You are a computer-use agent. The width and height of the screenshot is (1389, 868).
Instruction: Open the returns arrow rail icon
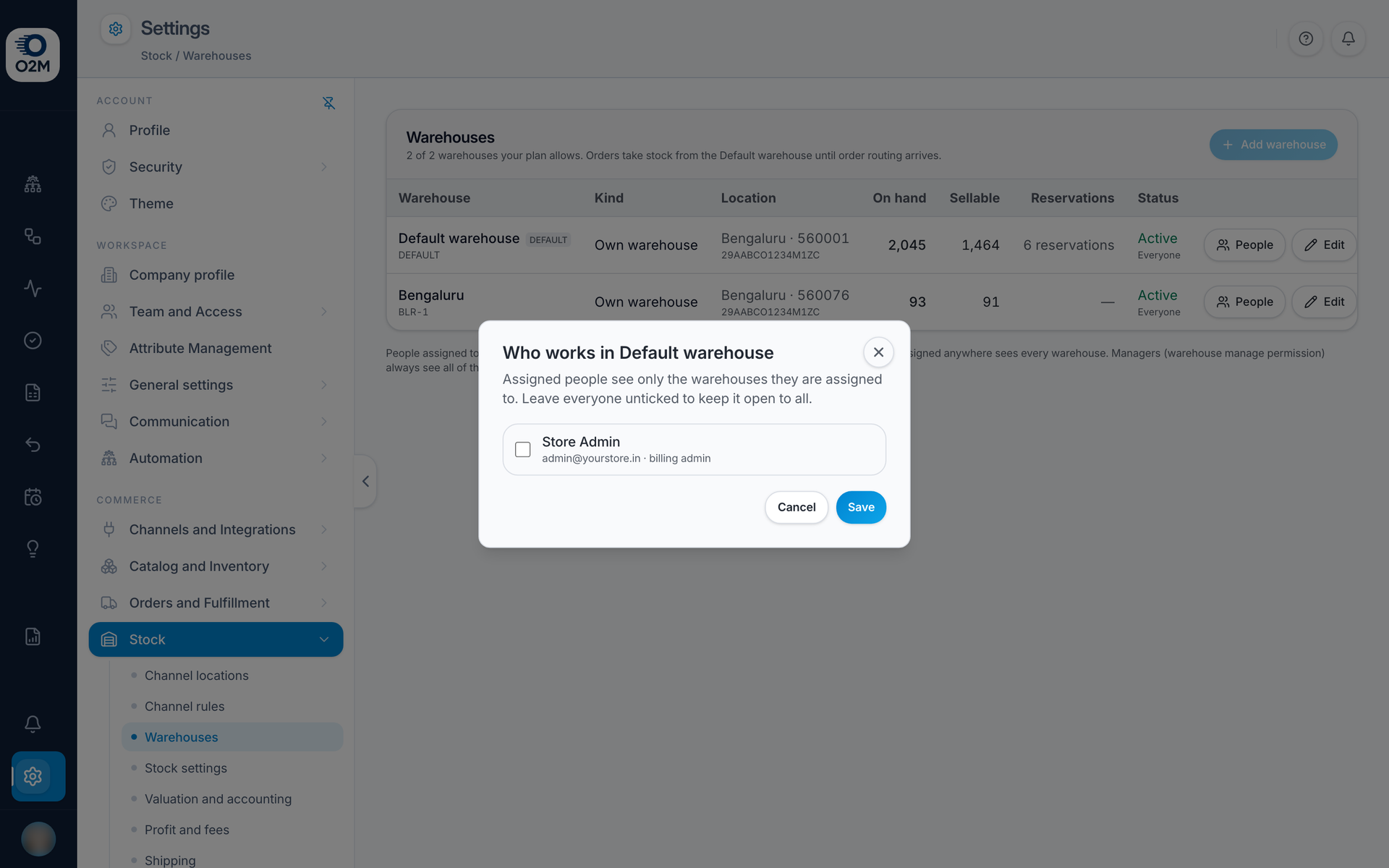pos(33,444)
